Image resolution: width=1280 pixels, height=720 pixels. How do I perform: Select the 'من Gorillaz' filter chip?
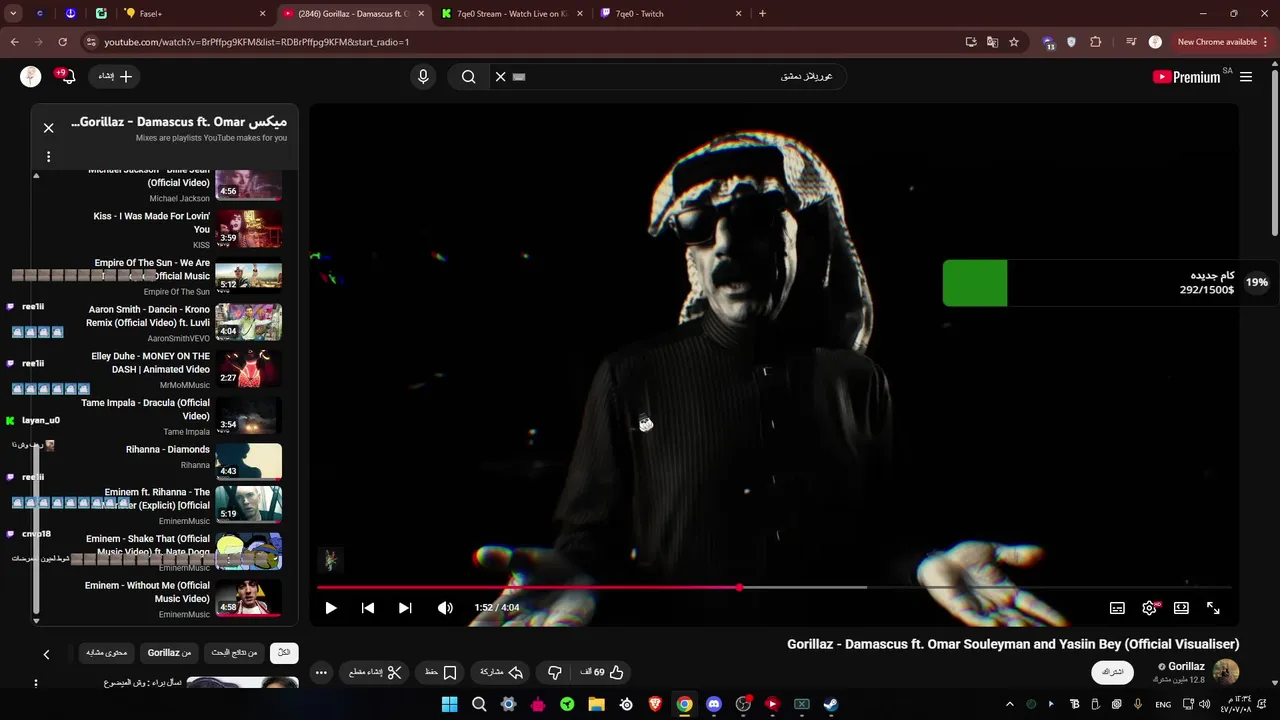pyautogui.click(x=169, y=653)
